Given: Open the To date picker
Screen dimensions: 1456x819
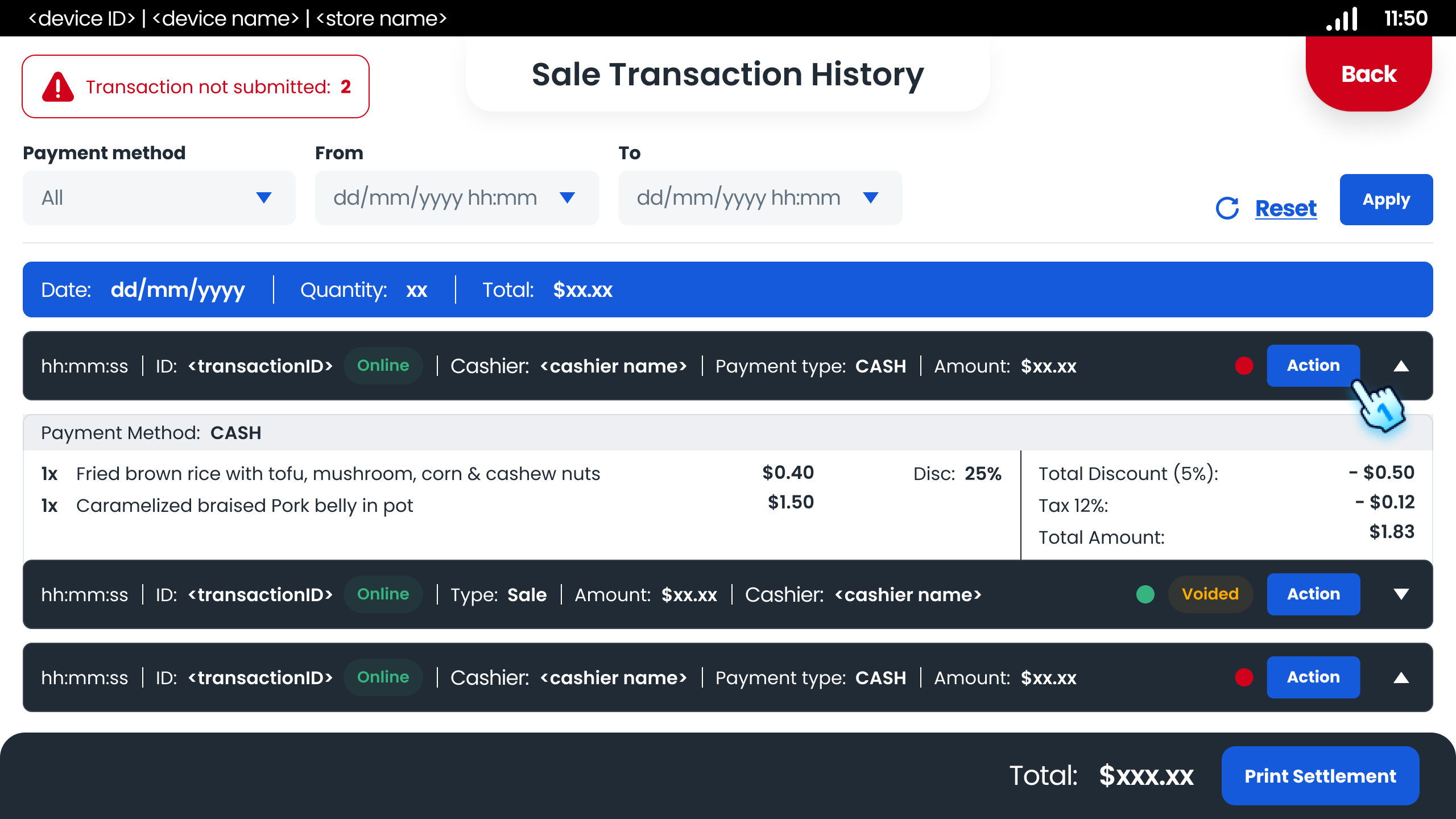Looking at the screenshot, I should coord(760,197).
